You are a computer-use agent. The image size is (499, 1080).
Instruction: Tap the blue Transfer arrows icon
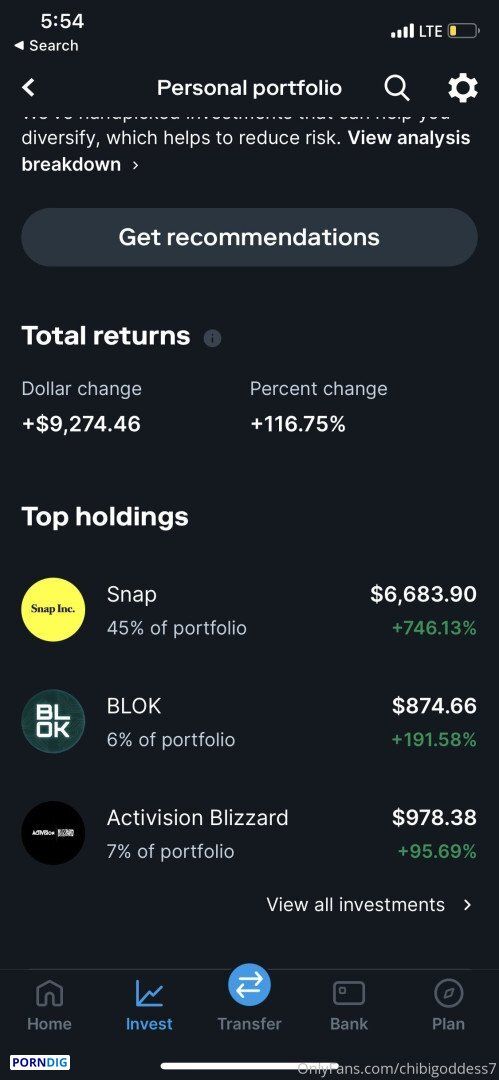pos(250,984)
